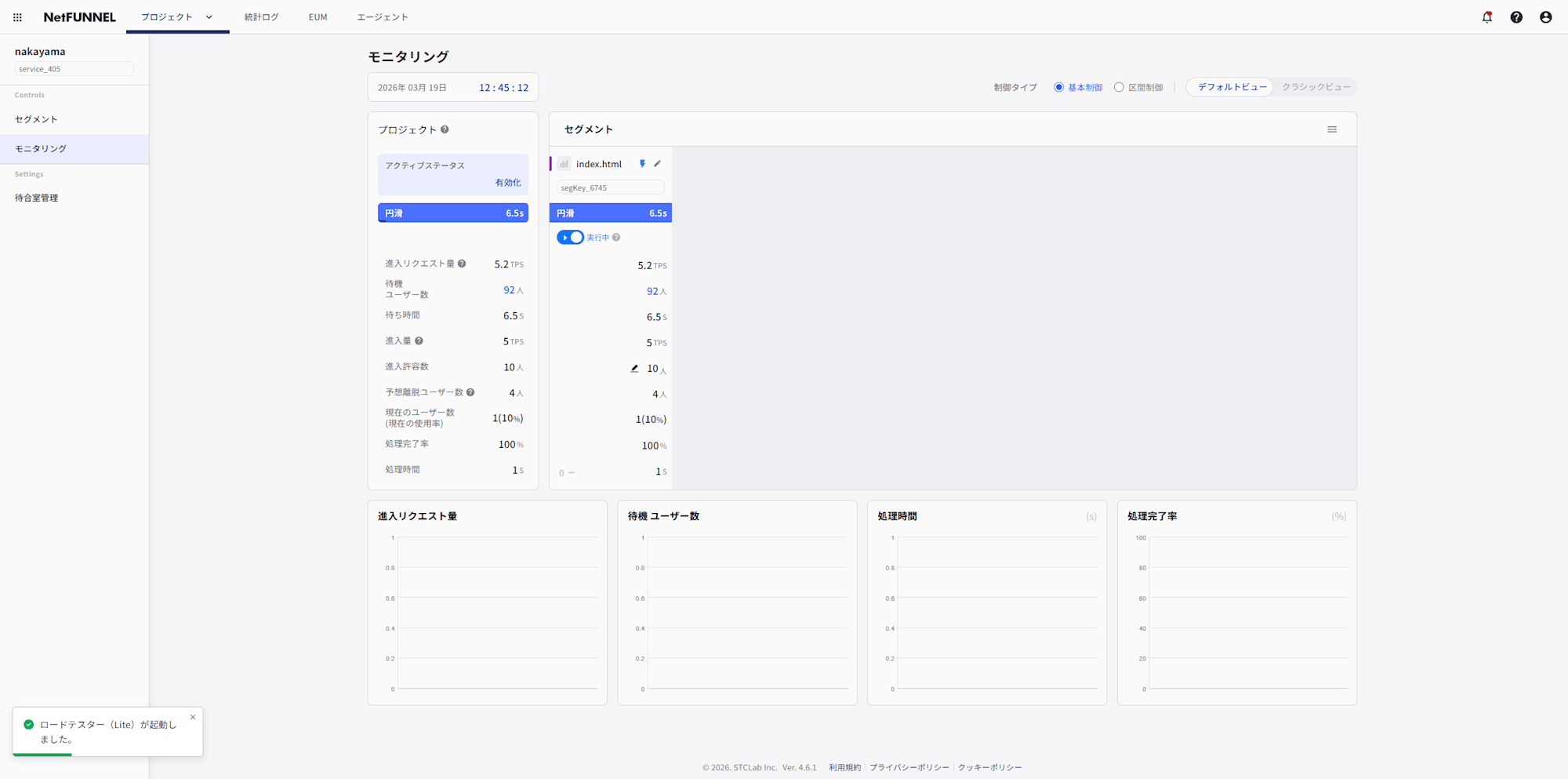Open the segment panel hamburger menu
Viewport: 1568px width, 779px height.
pyautogui.click(x=1332, y=129)
